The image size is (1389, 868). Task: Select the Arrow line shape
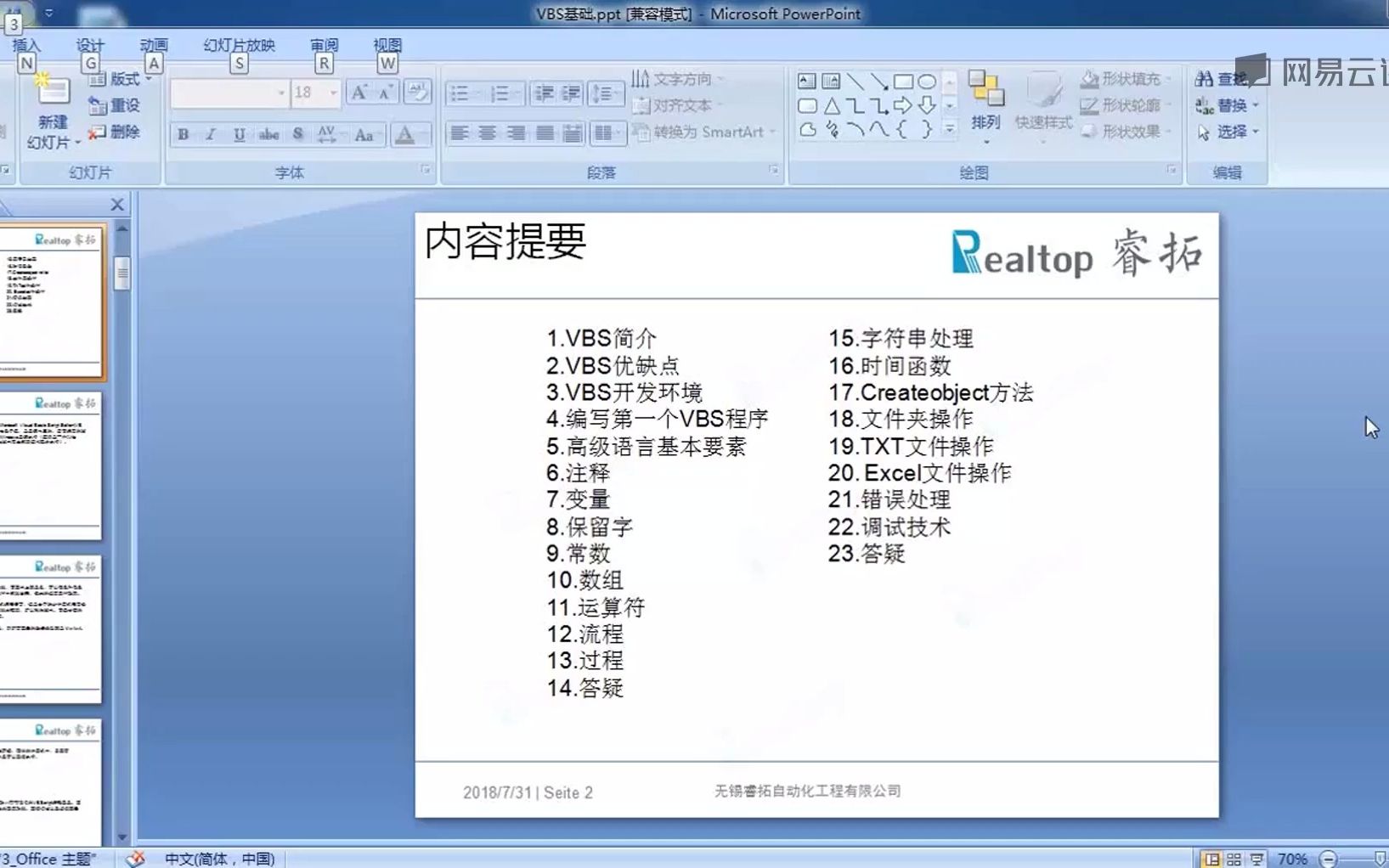(879, 82)
